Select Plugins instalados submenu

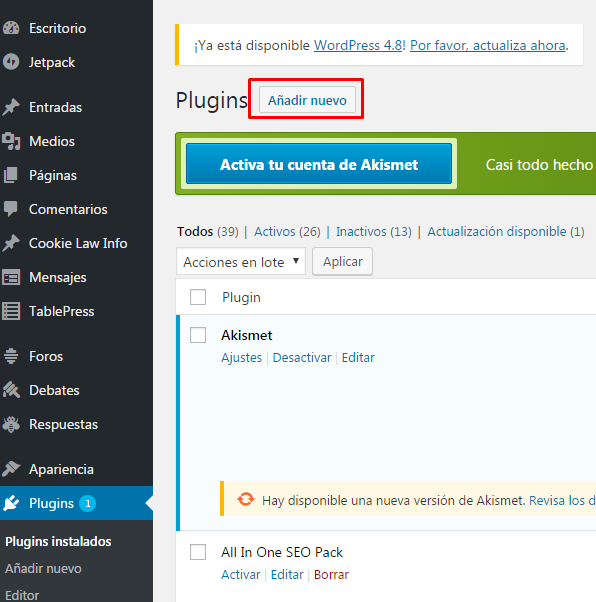(58, 541)
